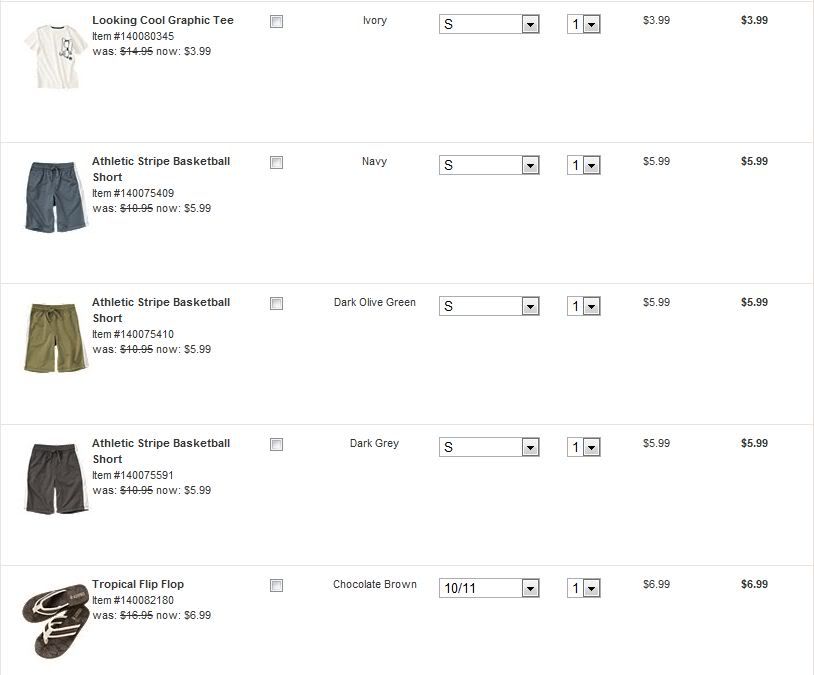The image size is (814, 675).
Task: Open the Tropical Flip Flop product link
Action: pyautogui.click(x=138, y=584)
